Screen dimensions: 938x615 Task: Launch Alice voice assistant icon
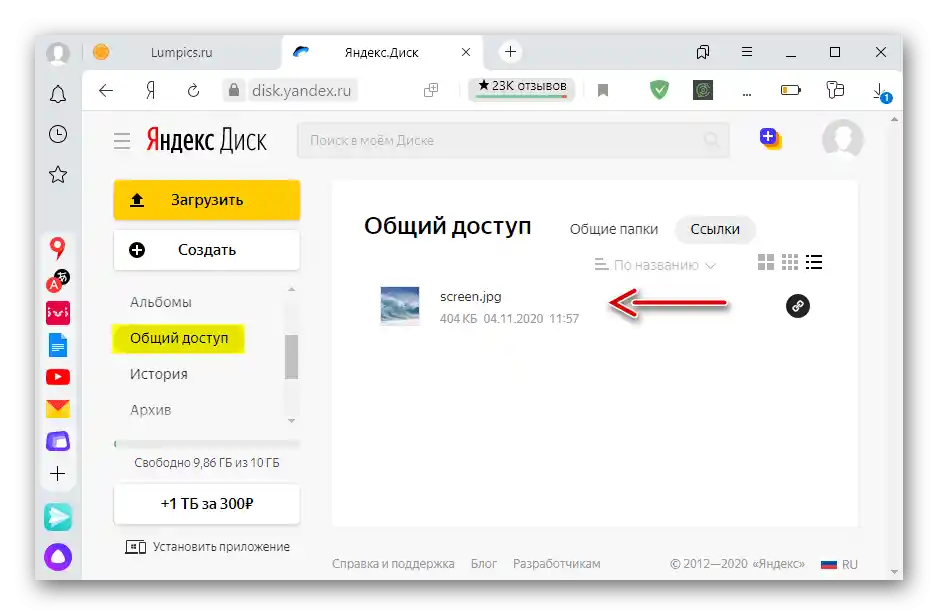click(x=58, y=557)
